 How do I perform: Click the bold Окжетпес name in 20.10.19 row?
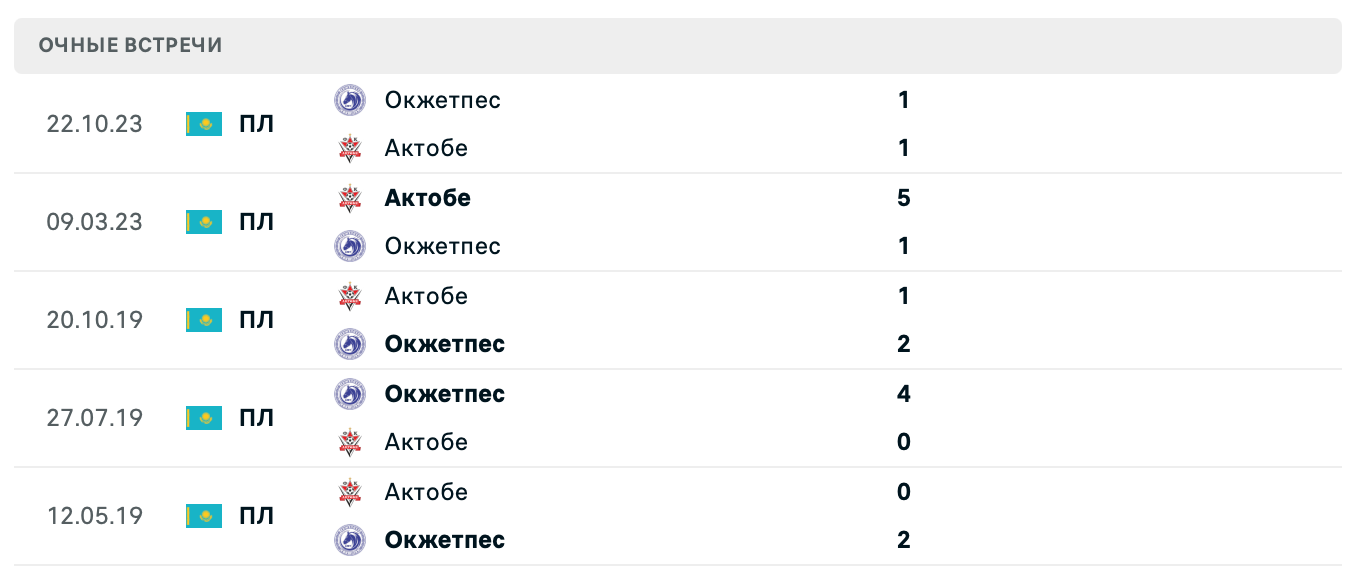445,344
